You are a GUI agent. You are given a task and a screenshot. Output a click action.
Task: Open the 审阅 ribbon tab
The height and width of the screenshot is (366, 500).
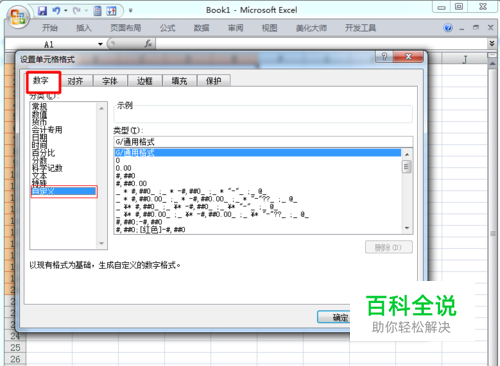click(x=235, y=28)
